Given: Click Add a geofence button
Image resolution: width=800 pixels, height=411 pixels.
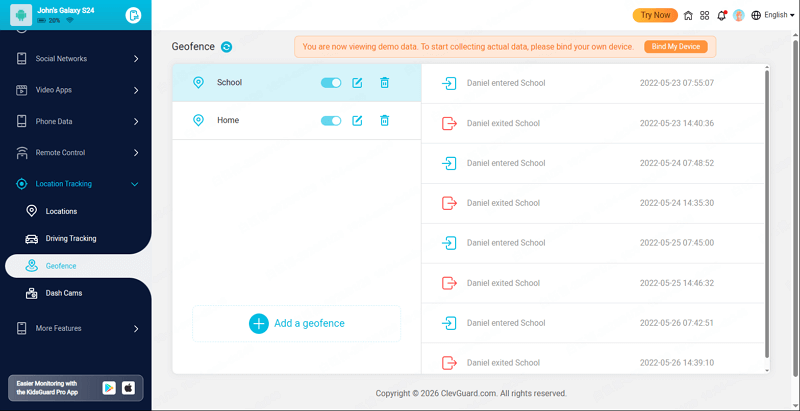Looking at the screenshot, I should (296, 323).
